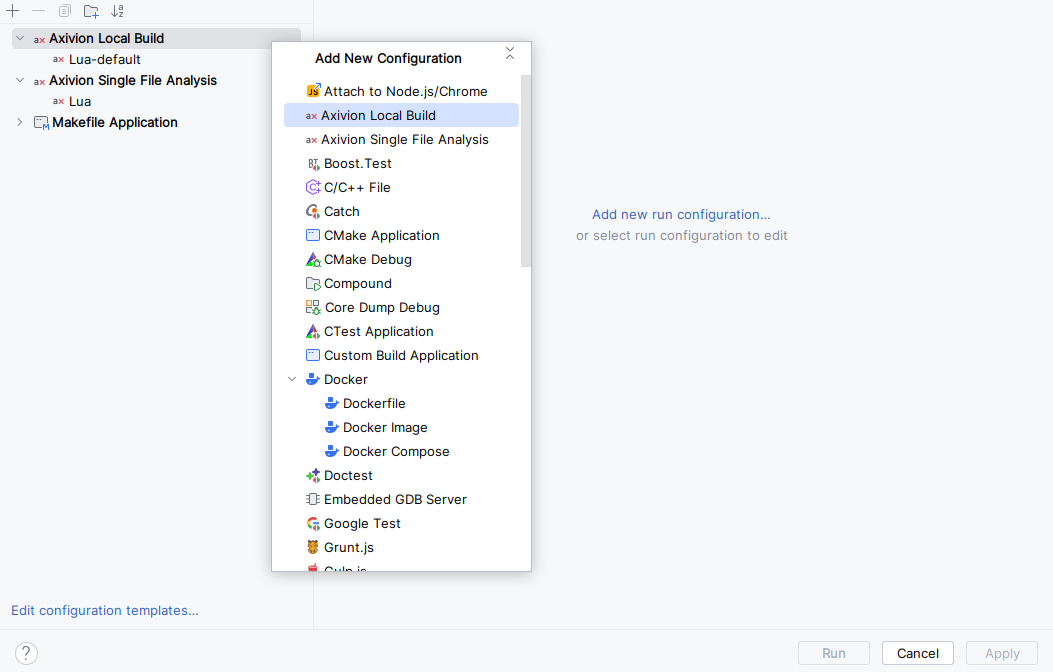This screenshot has height=672, width=1053.
Task: Select Axivion Local Build tree label
Action: pos(106,39)
